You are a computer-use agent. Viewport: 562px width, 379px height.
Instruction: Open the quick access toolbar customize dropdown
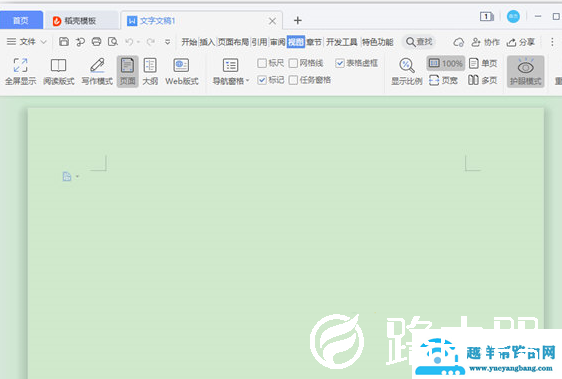167,42
